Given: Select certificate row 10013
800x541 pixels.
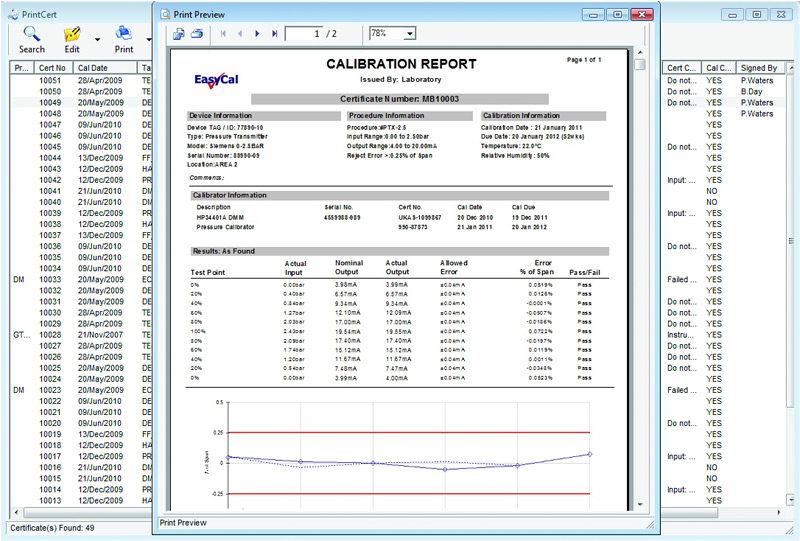Looking at the screenshot, I should pos(81,501).
